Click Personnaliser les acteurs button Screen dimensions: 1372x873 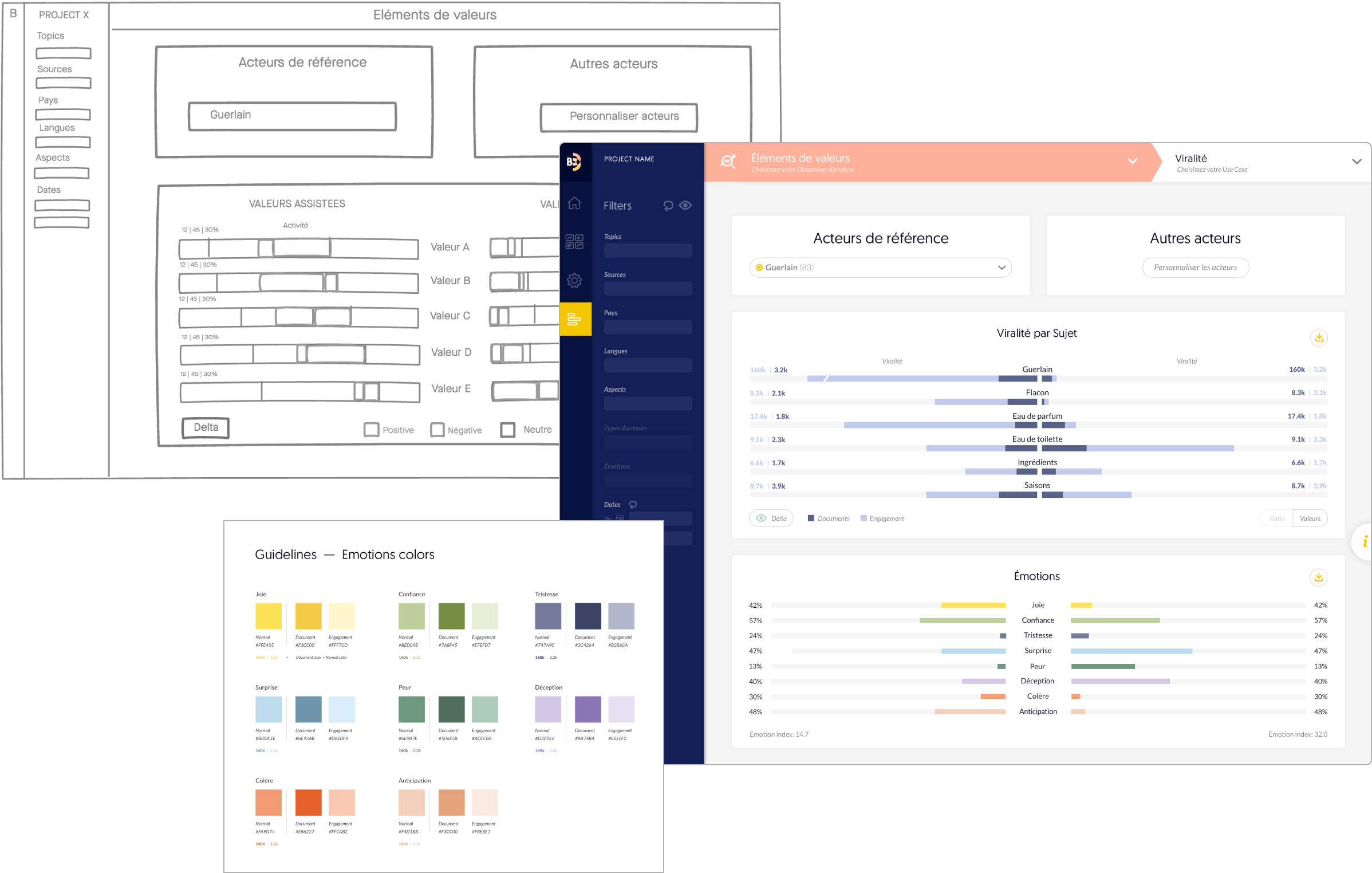coord(1195,268)
